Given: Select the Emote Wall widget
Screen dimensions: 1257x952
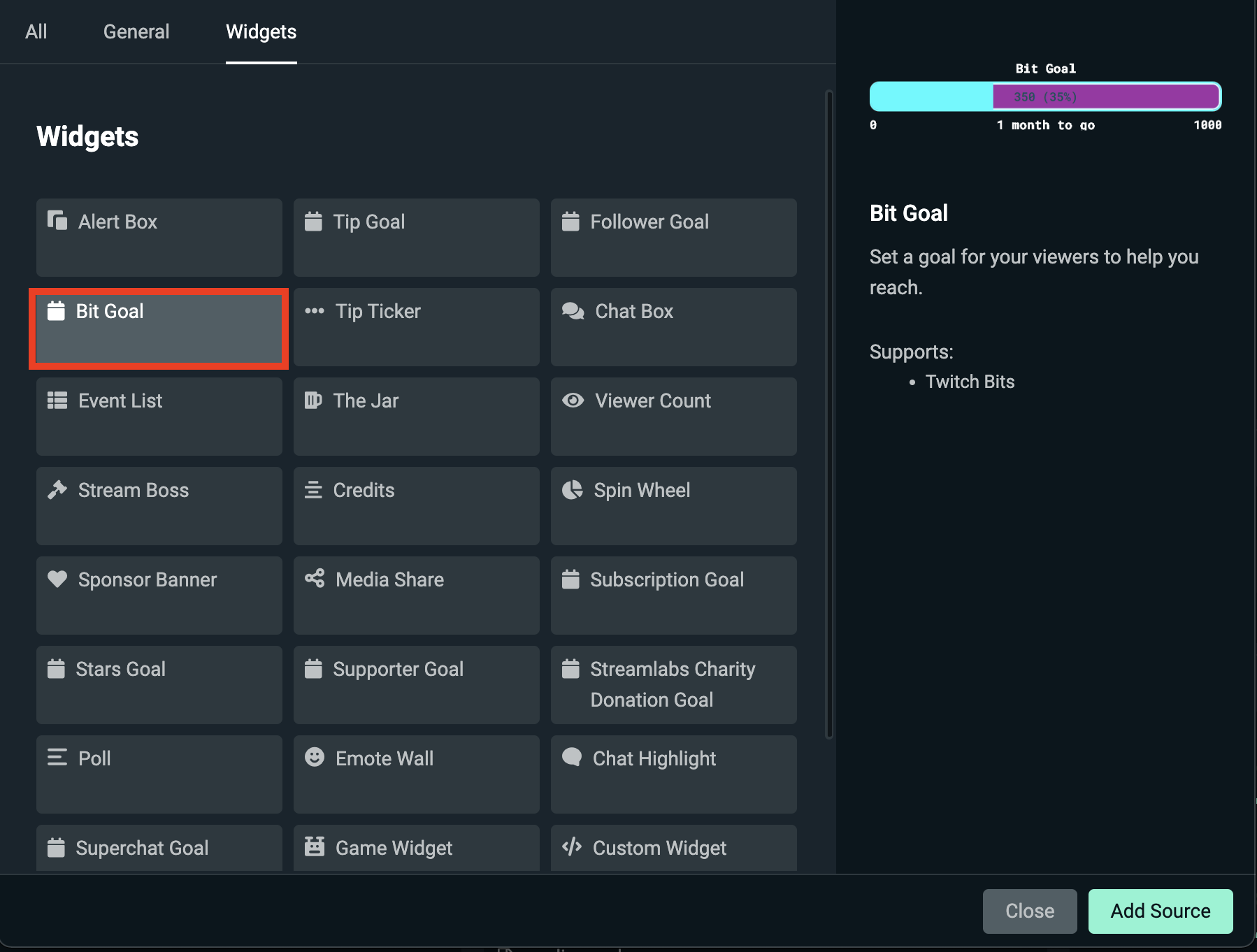Looking at the screenshot, I should coord(416,774).
